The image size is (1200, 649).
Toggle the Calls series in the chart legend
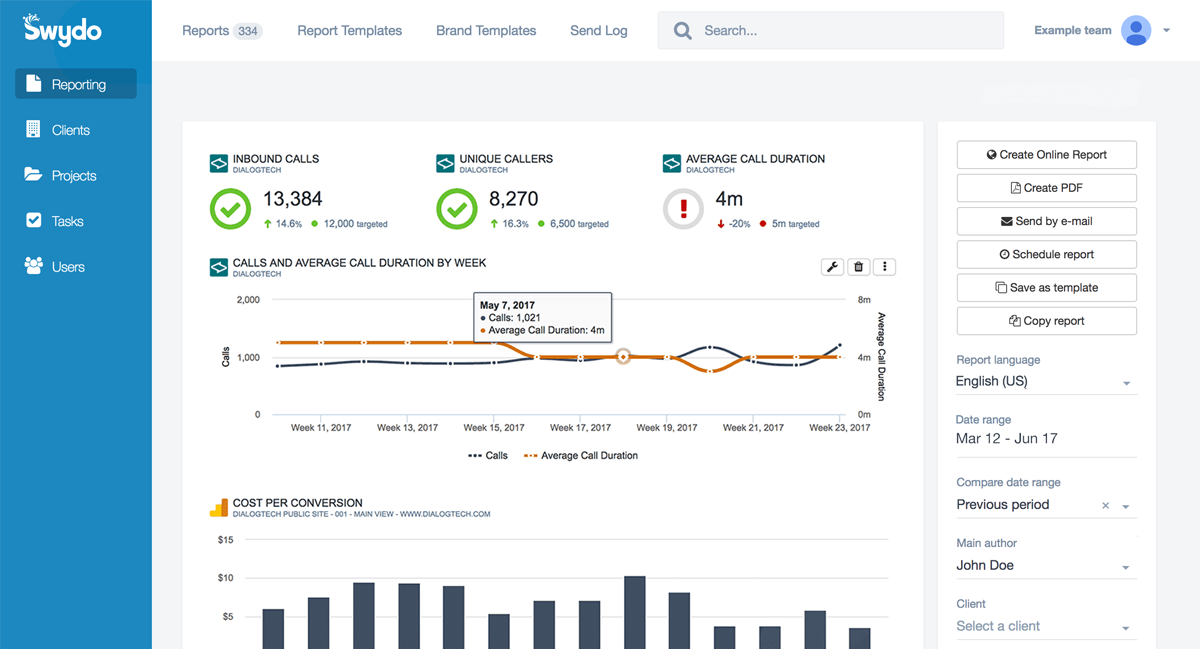[x=488, y=456]
